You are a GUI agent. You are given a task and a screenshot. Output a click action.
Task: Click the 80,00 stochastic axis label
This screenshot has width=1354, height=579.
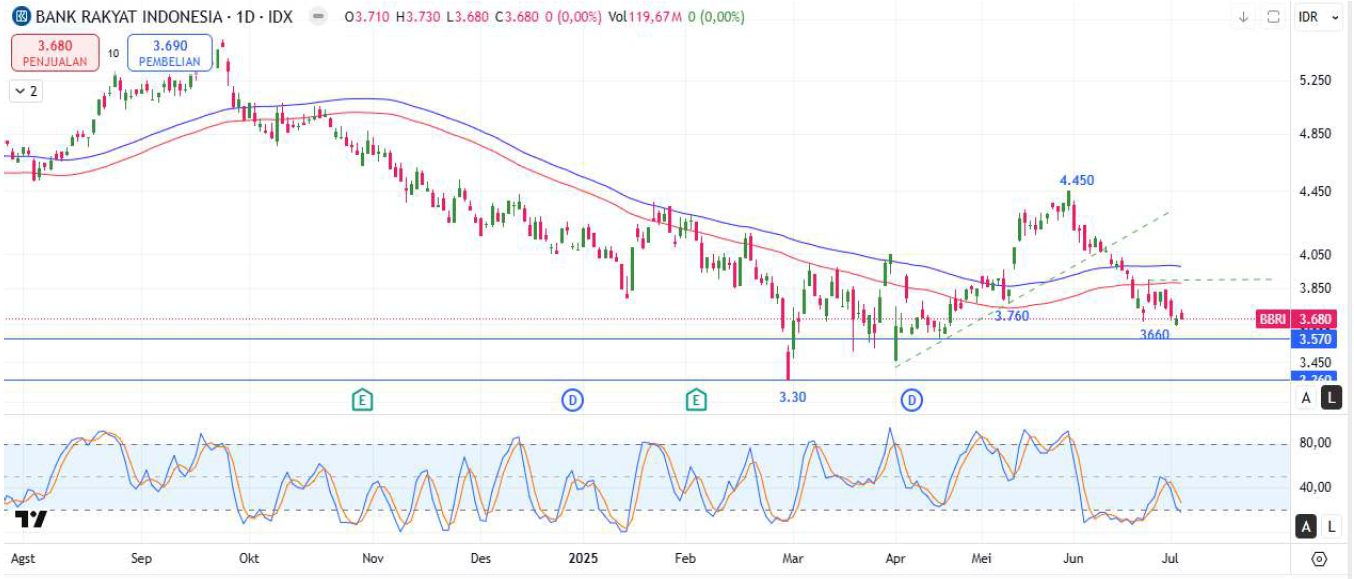click(1314, 443)
